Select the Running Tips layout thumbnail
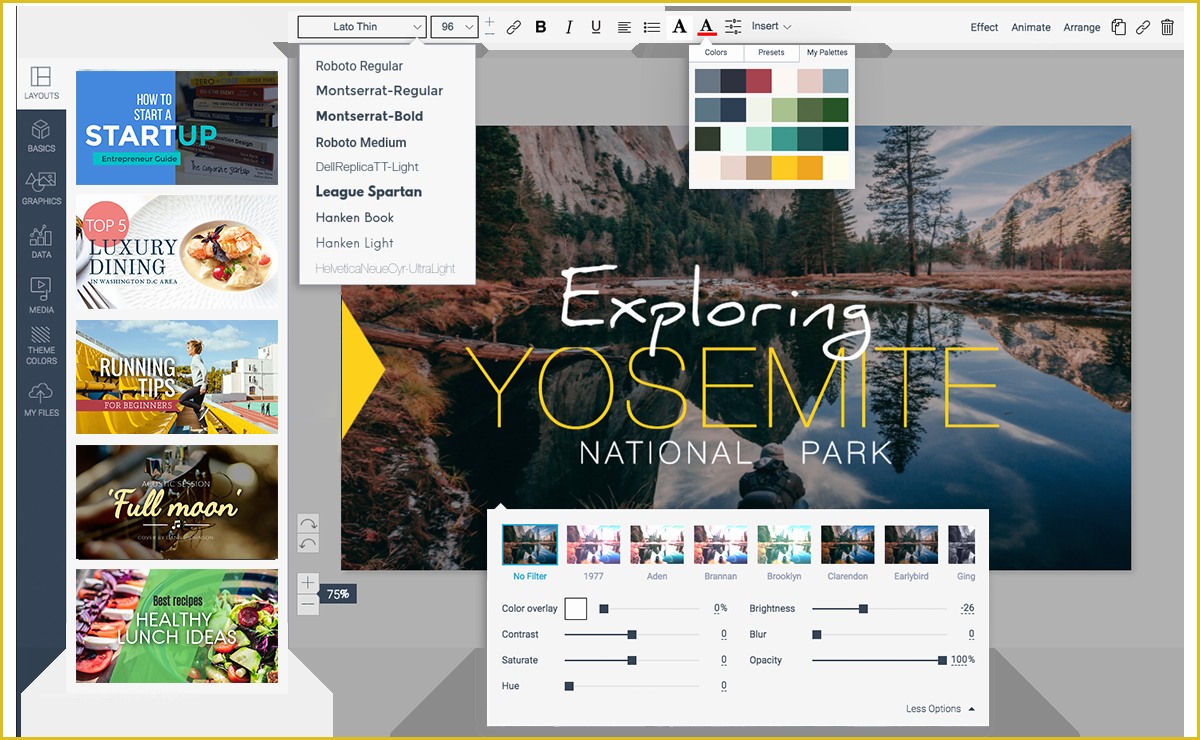Image resolution: width=1200 pixels, height=740 pixels. [x=177, y=377]
